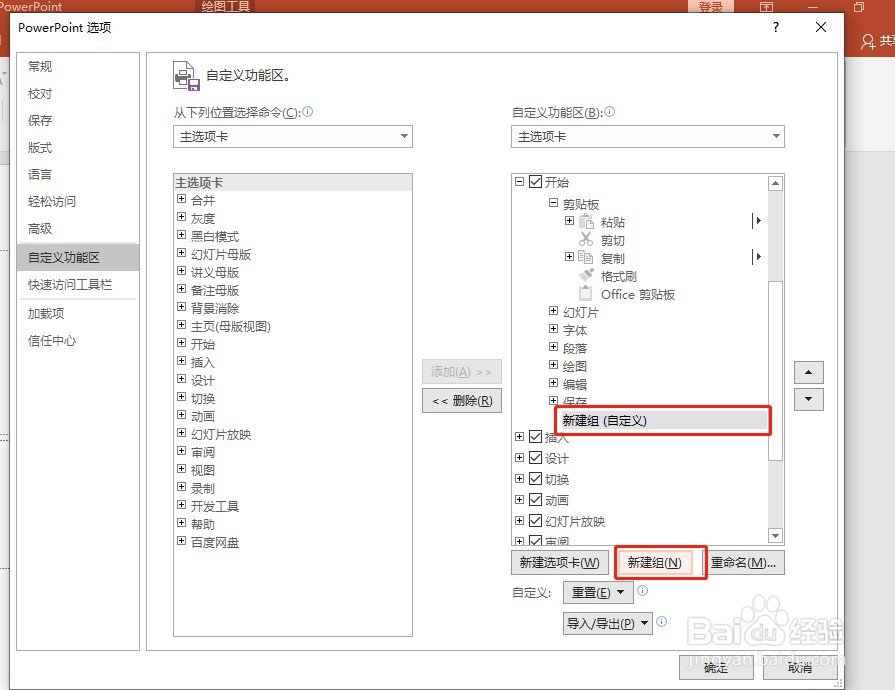Open the 重置(E) dropdown button

(598, 592)
